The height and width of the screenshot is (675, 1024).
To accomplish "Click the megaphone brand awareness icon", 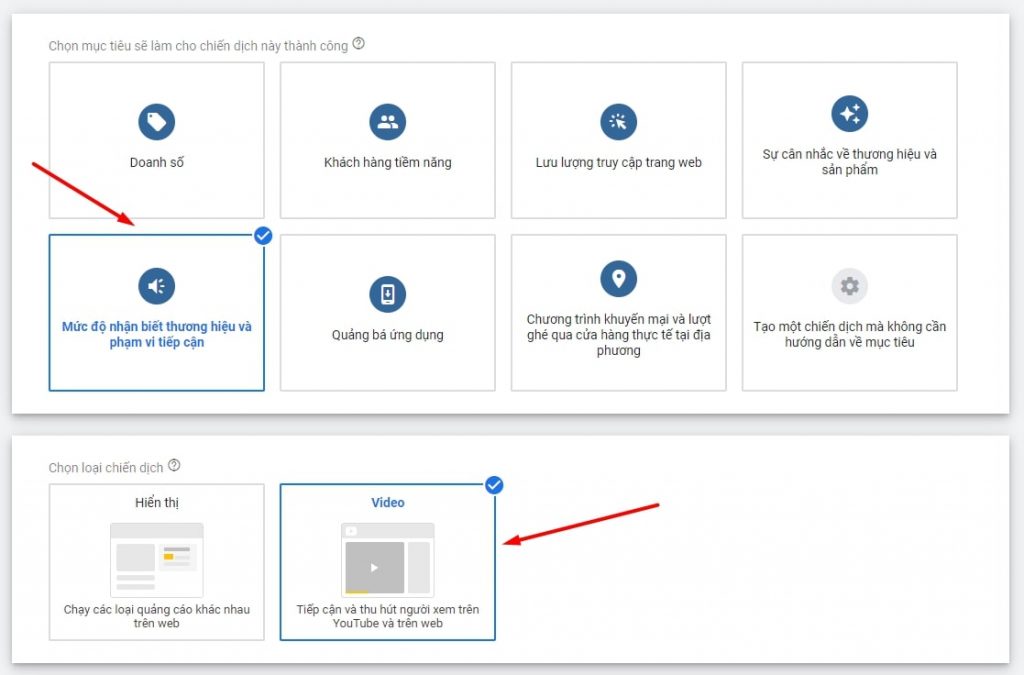I will pos(156,286).
